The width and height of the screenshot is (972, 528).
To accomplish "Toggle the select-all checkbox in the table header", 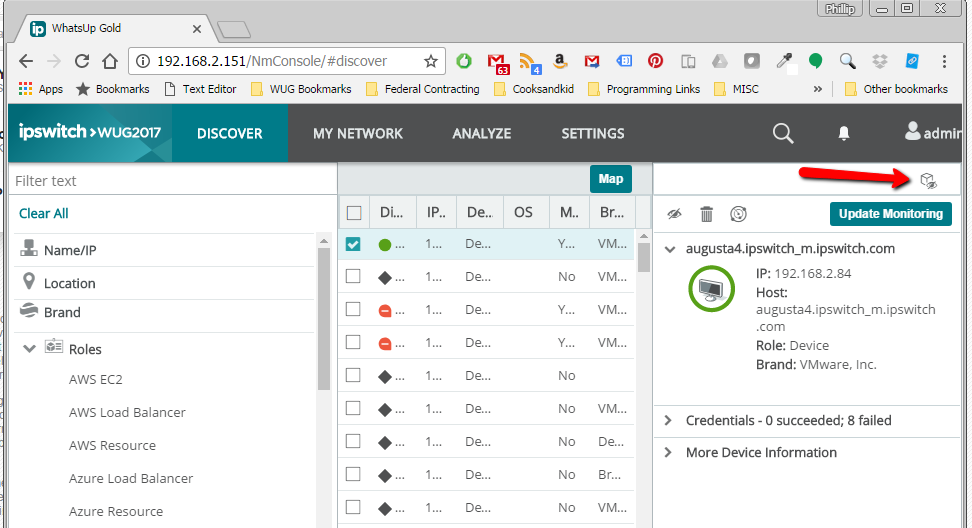I will pos(354,212).
